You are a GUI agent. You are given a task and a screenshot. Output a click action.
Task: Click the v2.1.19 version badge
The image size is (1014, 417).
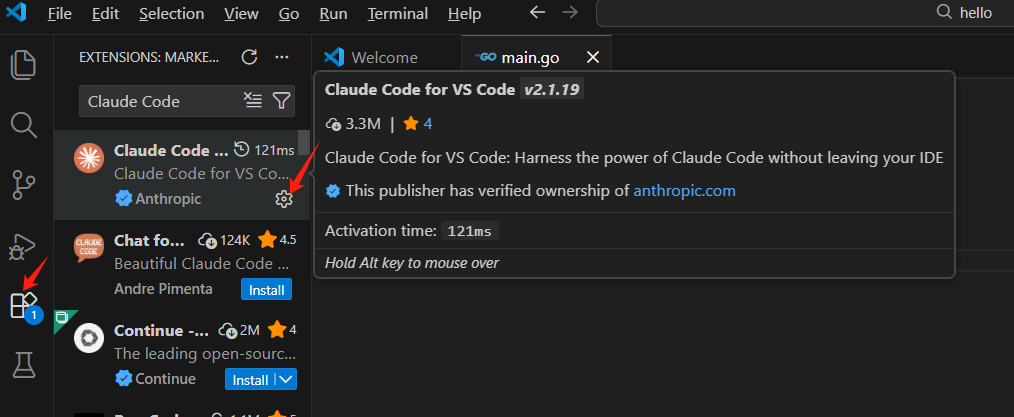click(552, 90)
